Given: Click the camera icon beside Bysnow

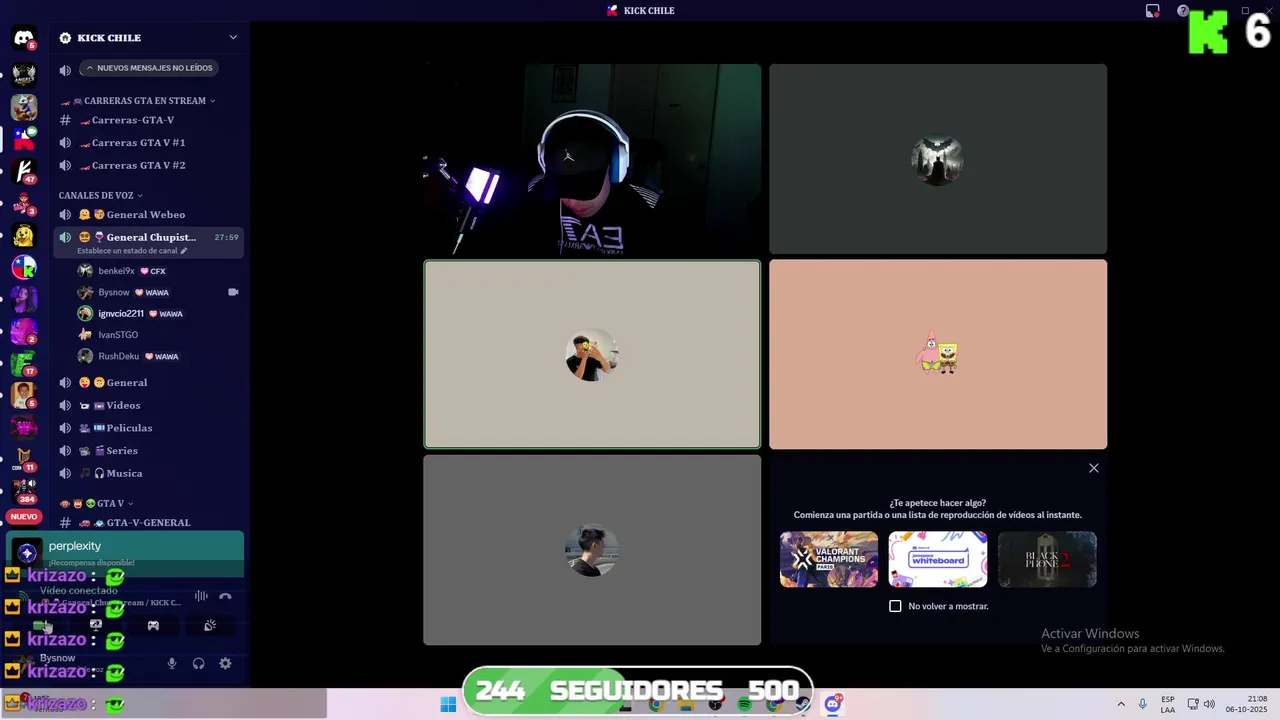Looking at the screenshot, I should click(x=233, y=292).
